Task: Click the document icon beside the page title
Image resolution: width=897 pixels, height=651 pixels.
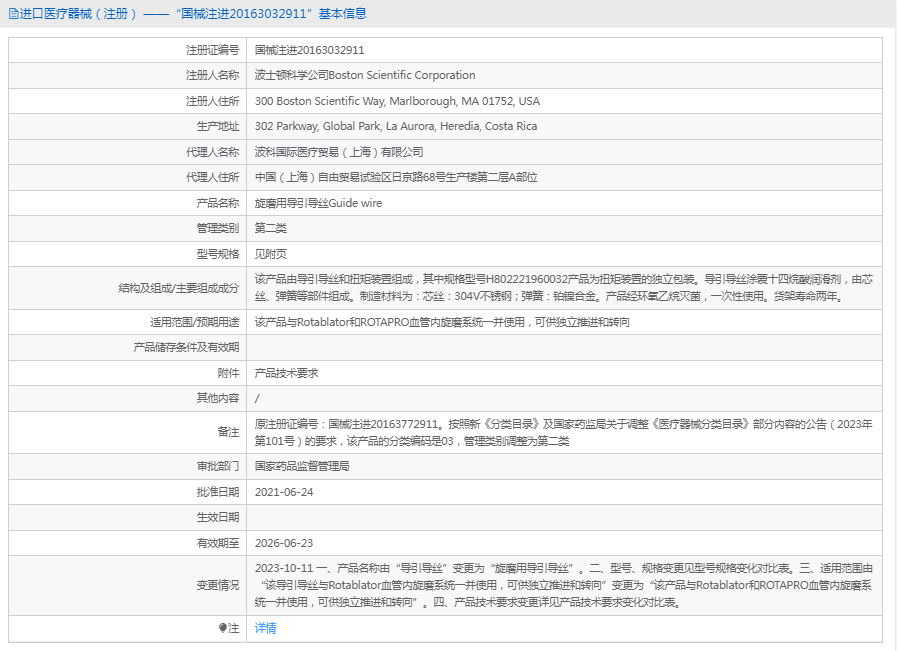Action: point(14,14)
